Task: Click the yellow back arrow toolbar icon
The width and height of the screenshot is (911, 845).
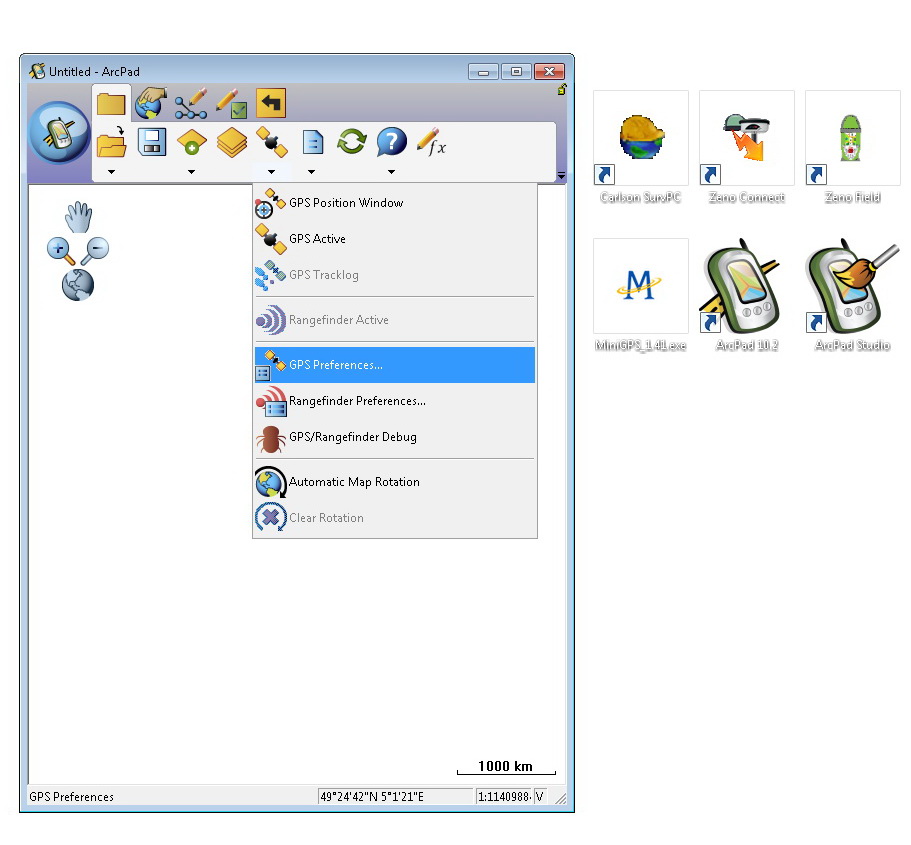Action: (271, 103)
